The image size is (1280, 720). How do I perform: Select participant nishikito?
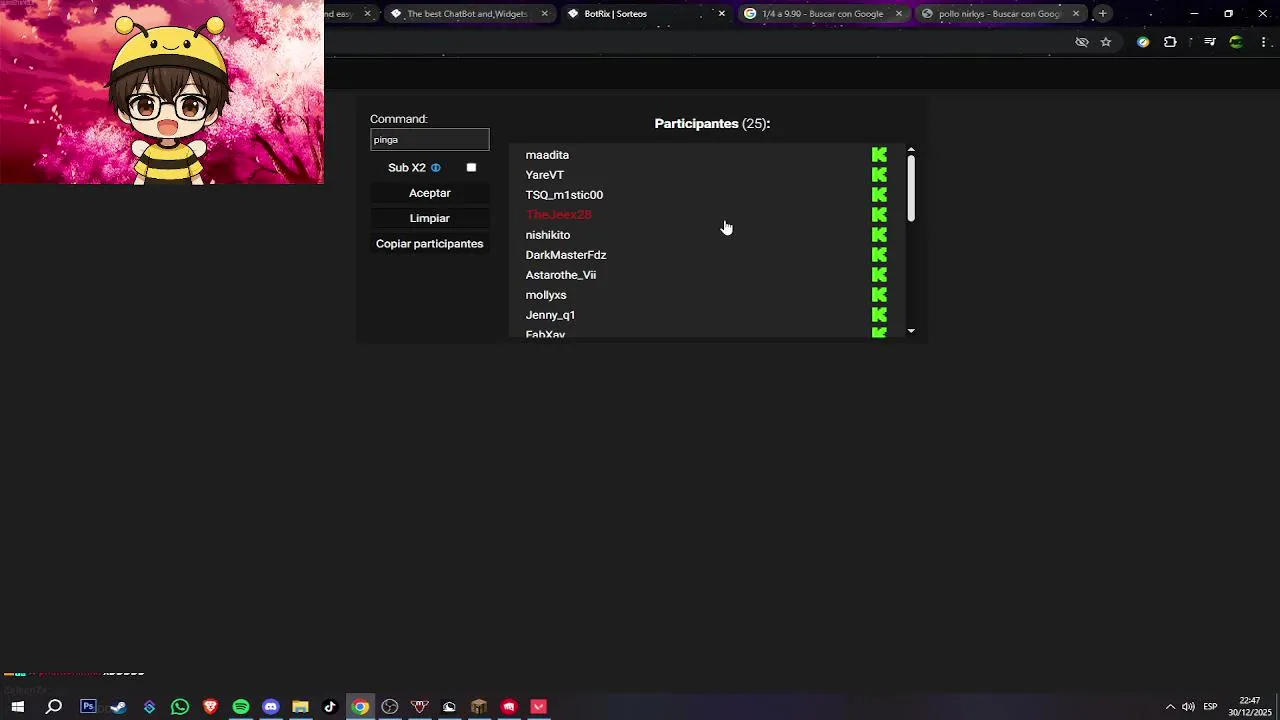click(x=548, y=235)
